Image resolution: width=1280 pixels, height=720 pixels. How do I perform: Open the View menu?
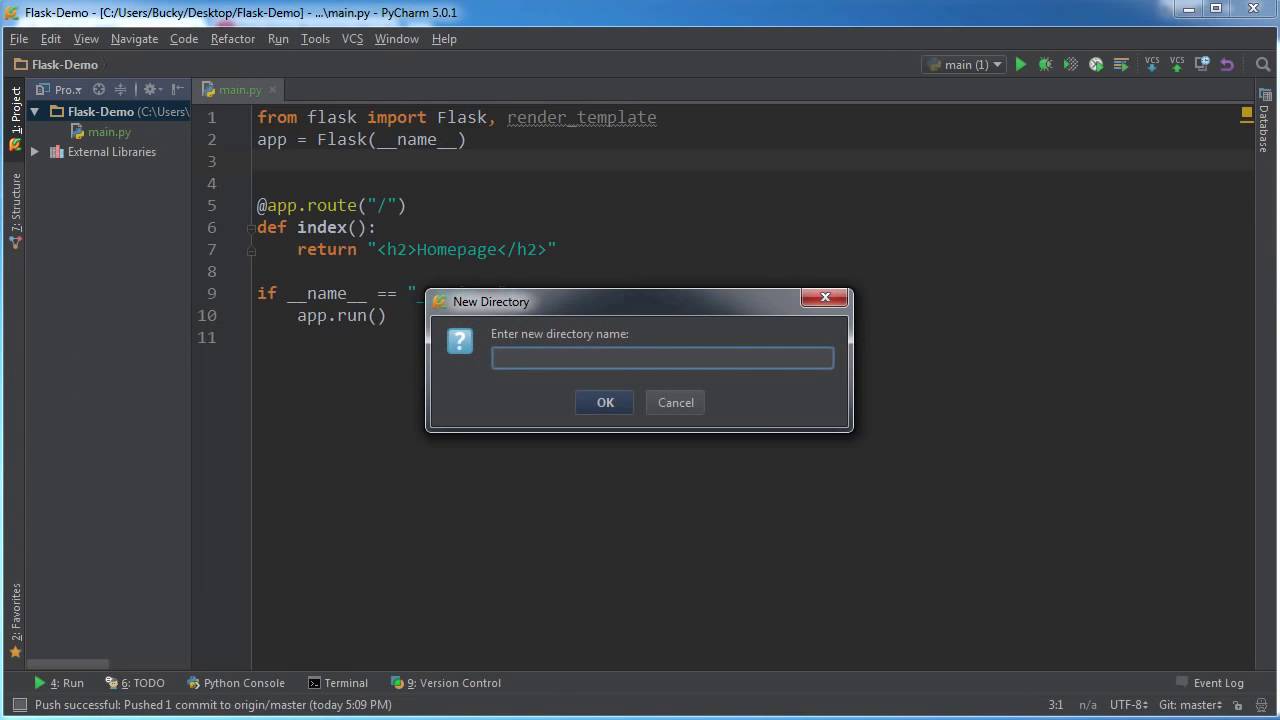click(x=86, y=39)
